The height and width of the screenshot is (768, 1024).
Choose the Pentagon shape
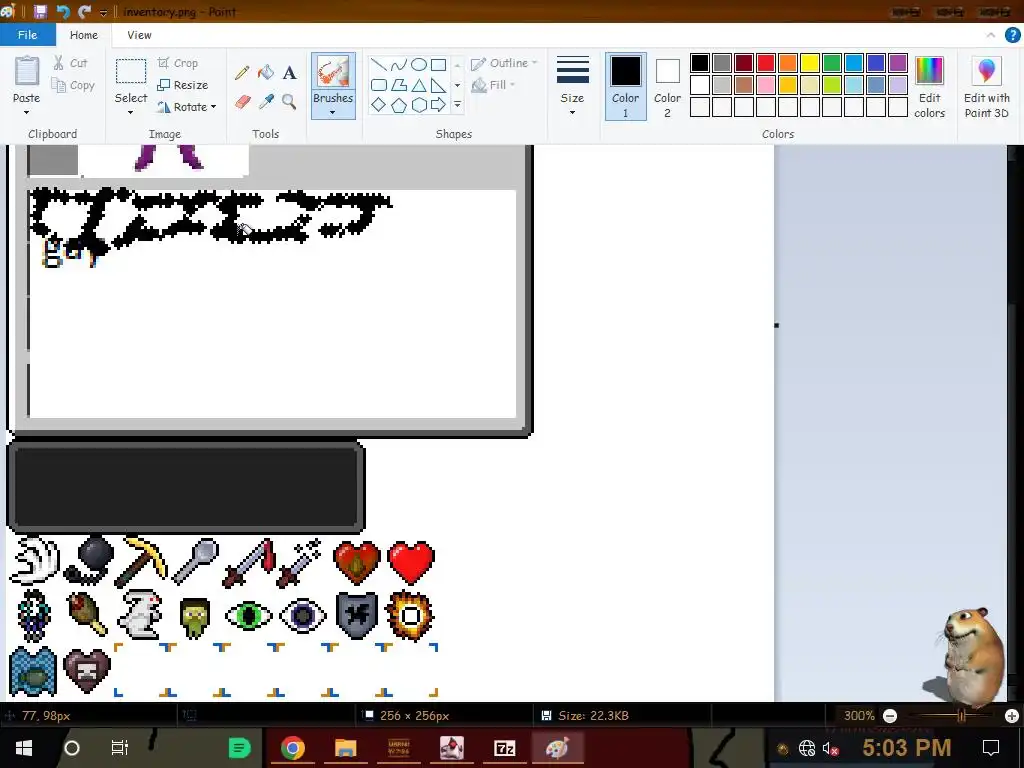pyautogui.click(x=398, y=104)
